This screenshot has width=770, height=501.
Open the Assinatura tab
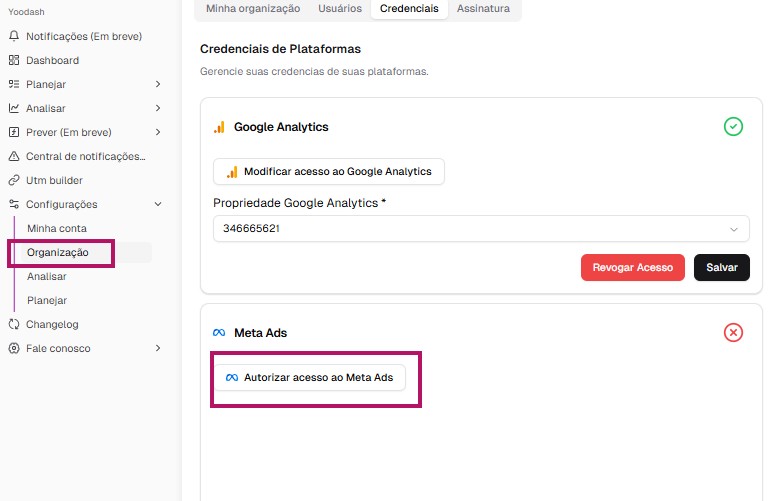(x=483, y=8)
